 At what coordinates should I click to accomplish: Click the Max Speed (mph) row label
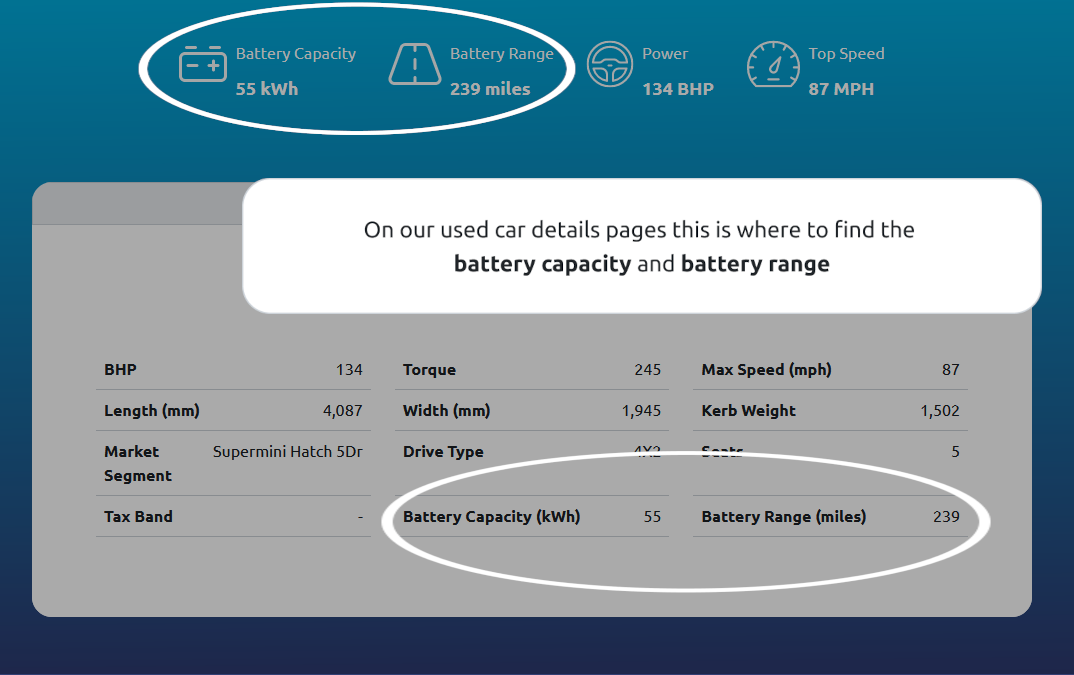pos(766,370)
